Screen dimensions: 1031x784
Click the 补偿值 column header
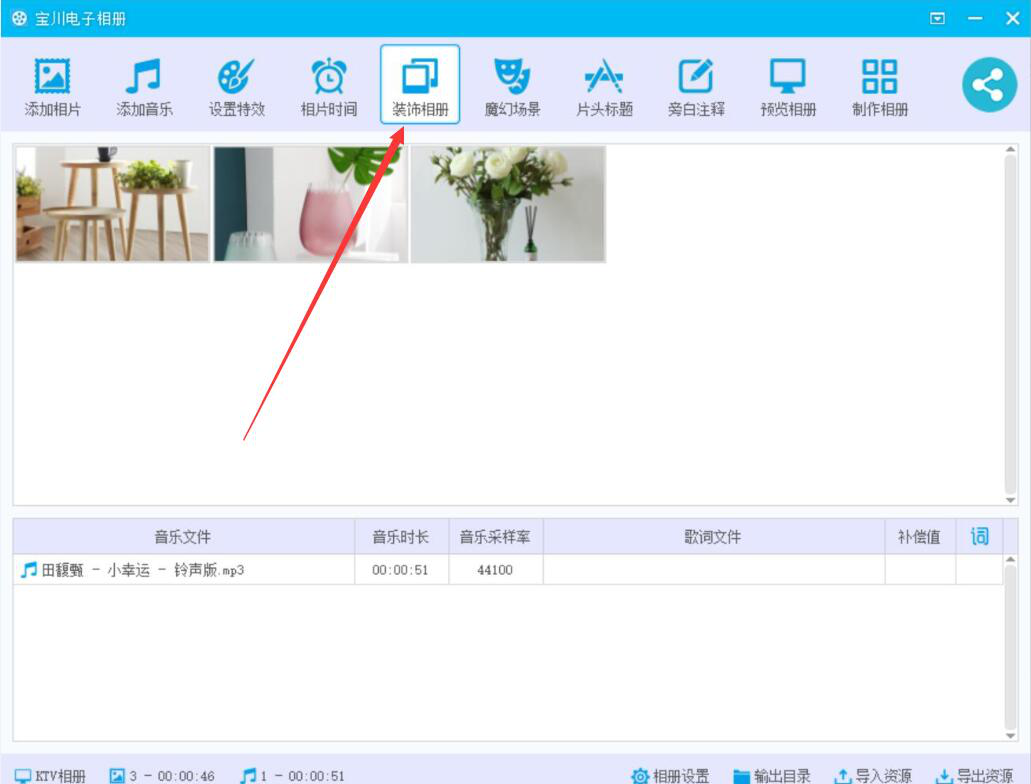pyautogui.click(x=919, y=537)
